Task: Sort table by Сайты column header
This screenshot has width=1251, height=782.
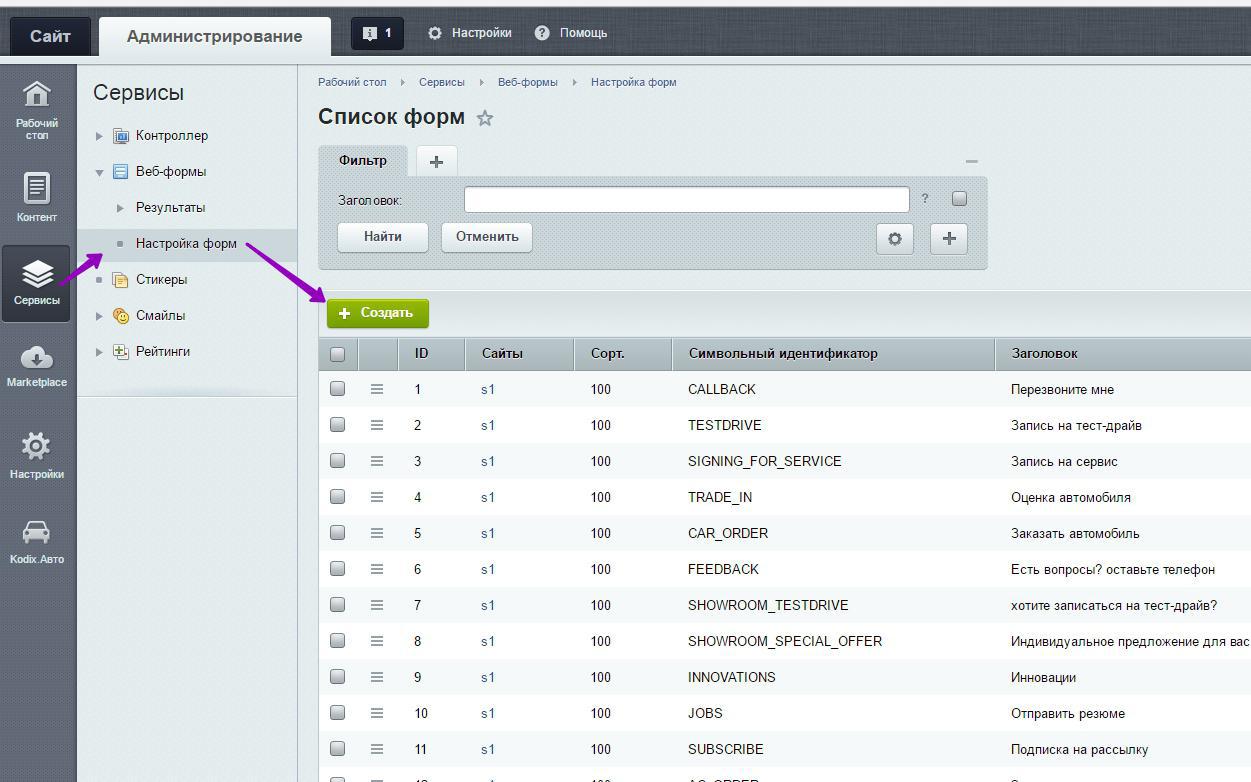Action: (x=520, y=353)
